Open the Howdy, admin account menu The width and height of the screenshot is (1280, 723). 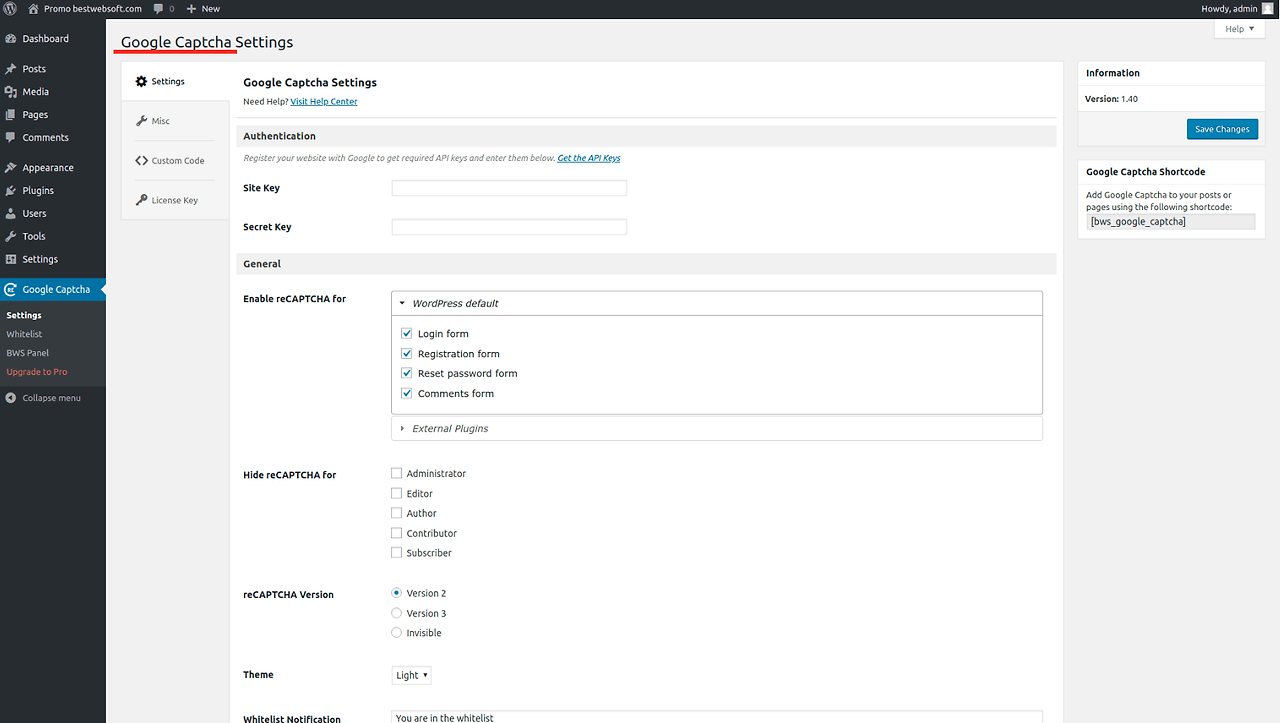click(1237, 8)
